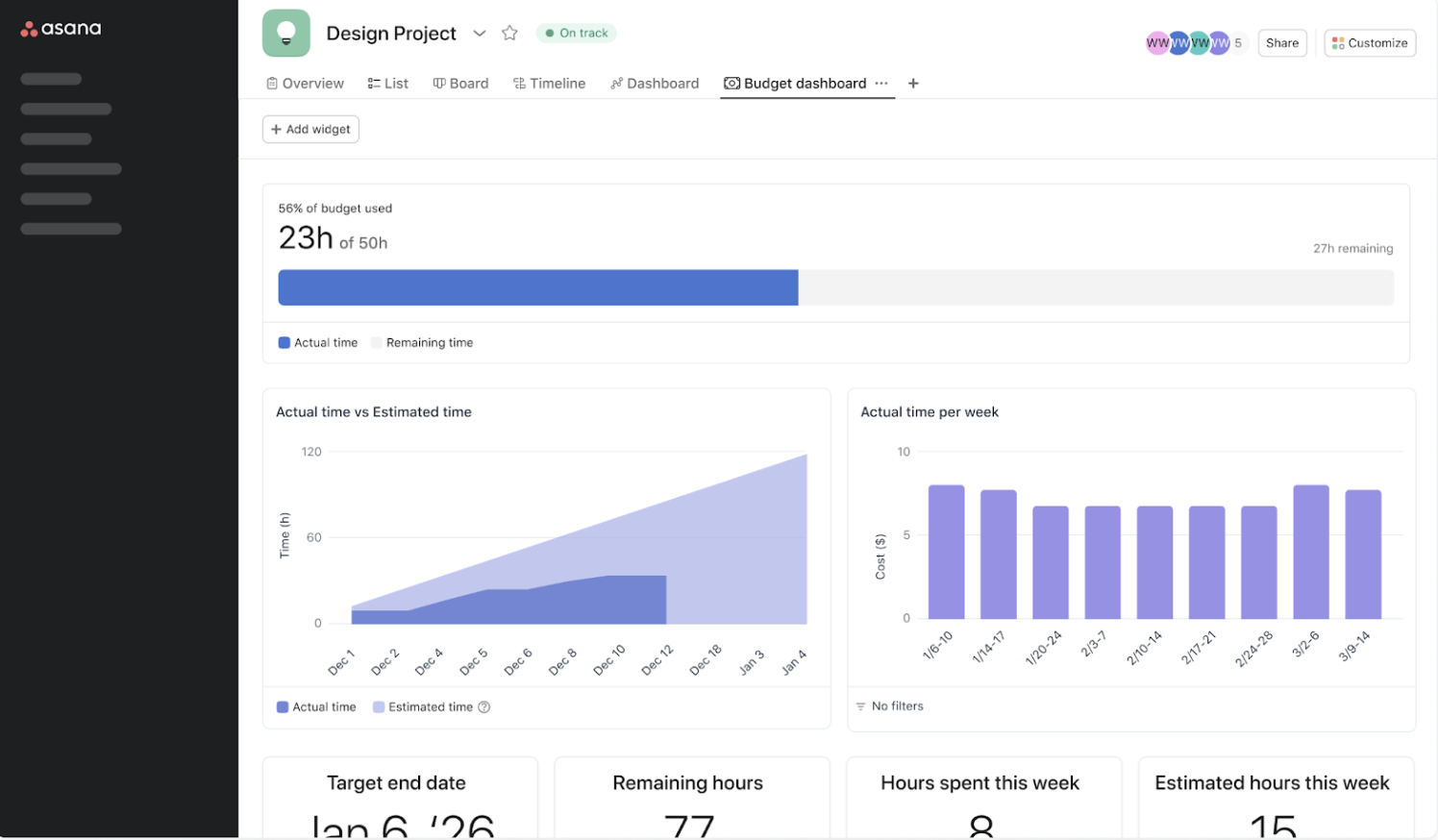Toggle Remaining time legend item
This screenshot has width=1438, height=840.
422,343
